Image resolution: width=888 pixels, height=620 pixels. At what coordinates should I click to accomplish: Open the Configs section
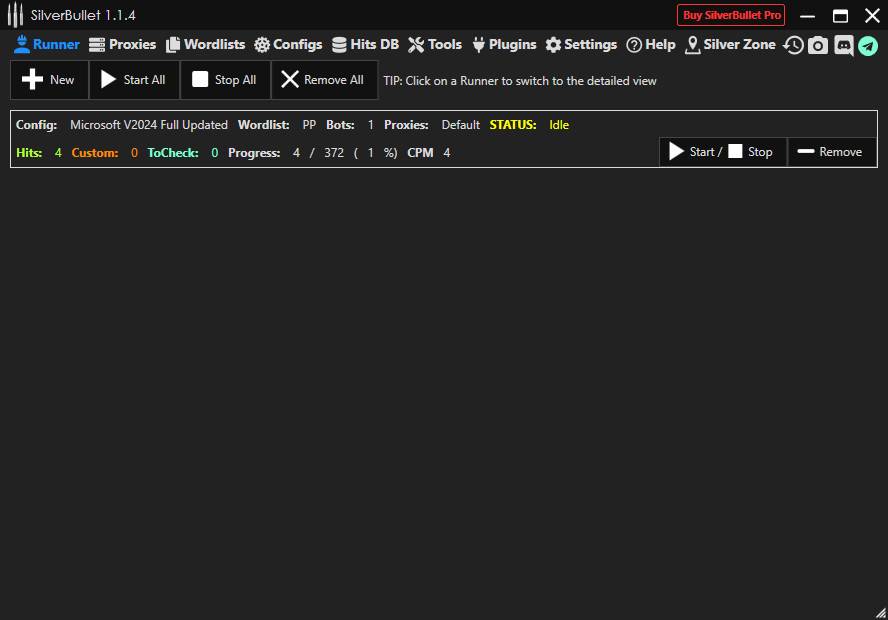click(288, 45)
